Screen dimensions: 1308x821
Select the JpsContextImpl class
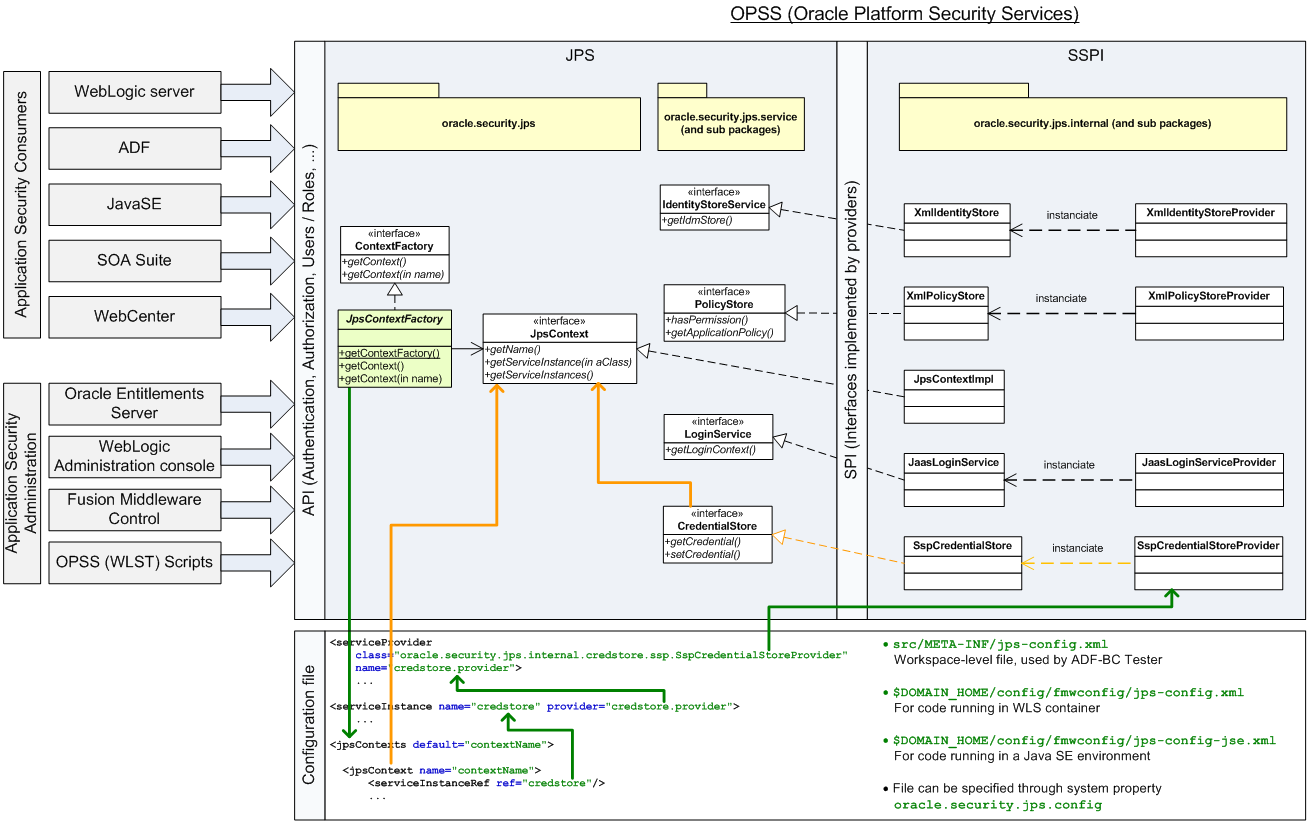954,398
